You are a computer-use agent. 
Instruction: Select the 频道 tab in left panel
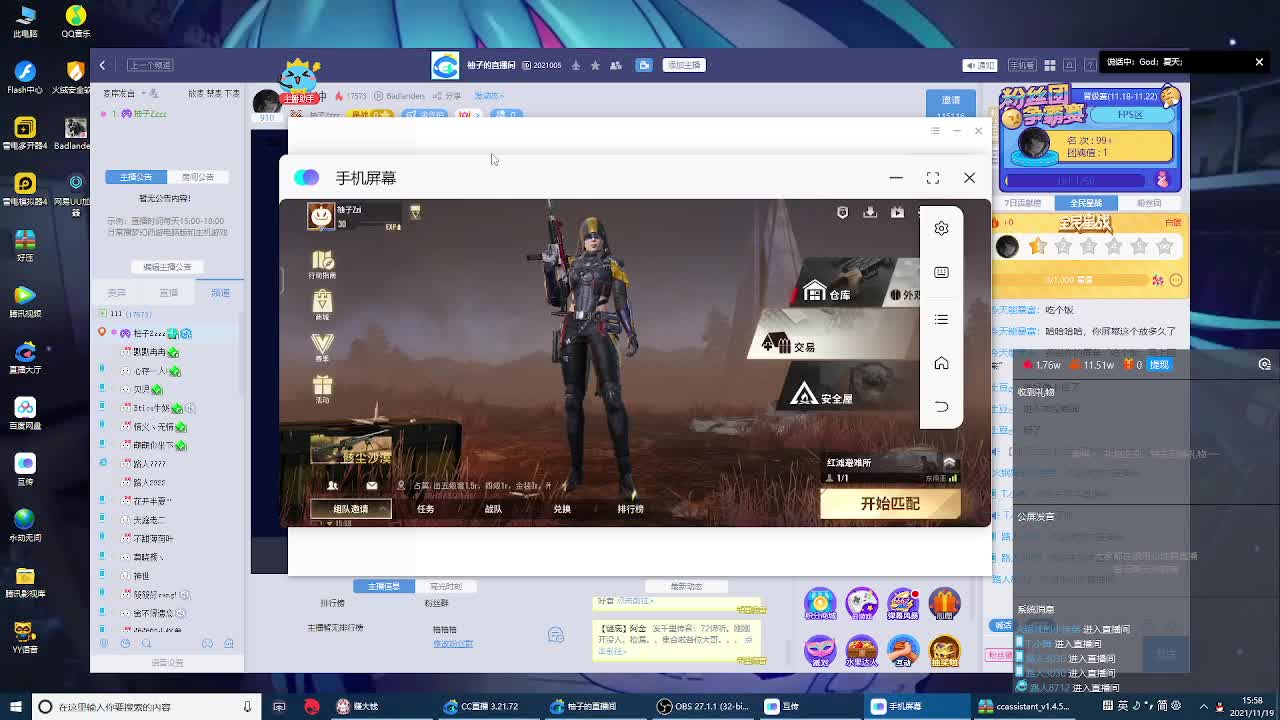point(220,293)
